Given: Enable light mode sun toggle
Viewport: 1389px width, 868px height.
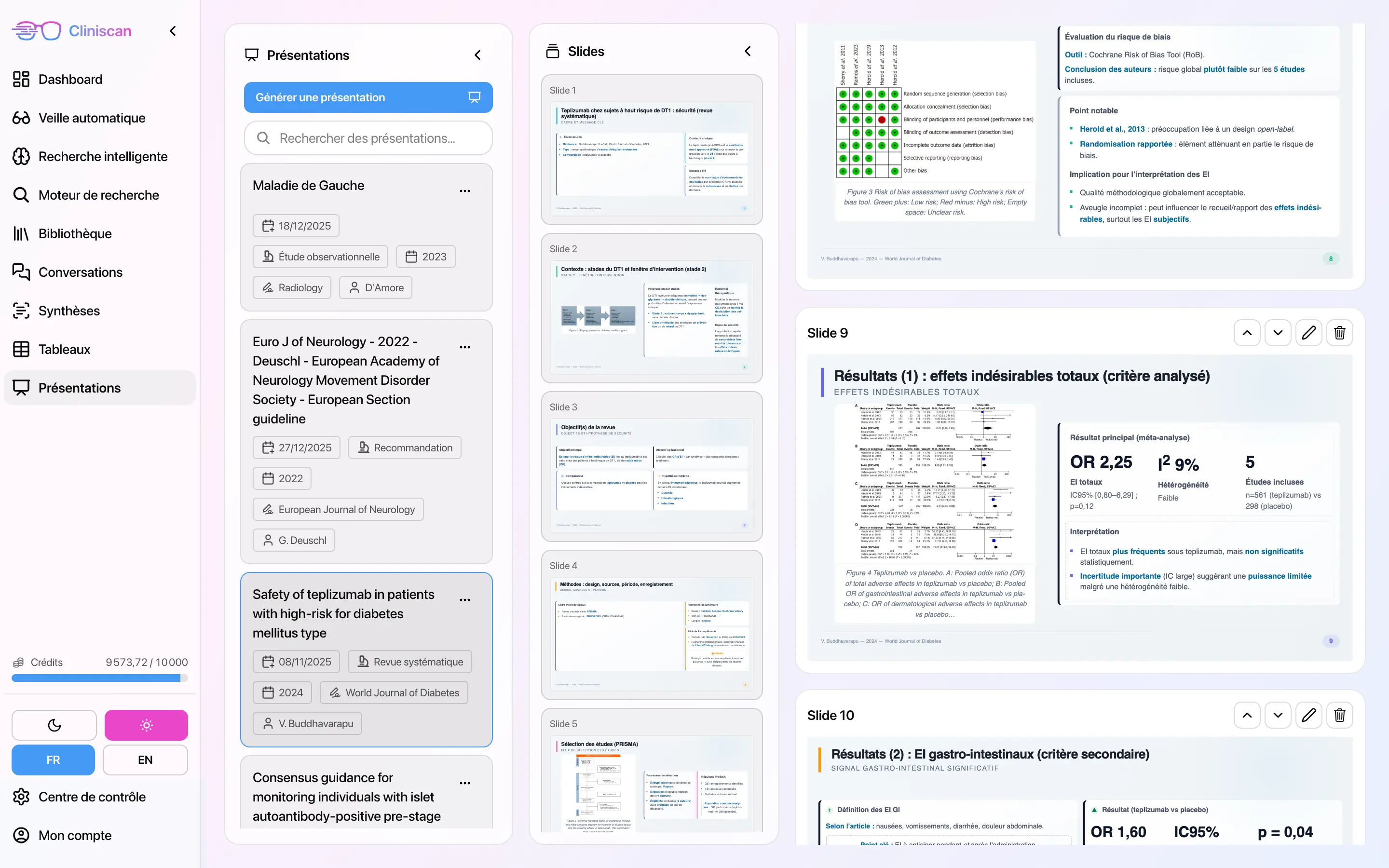Looking at the screenshot, I should (146, 725).
